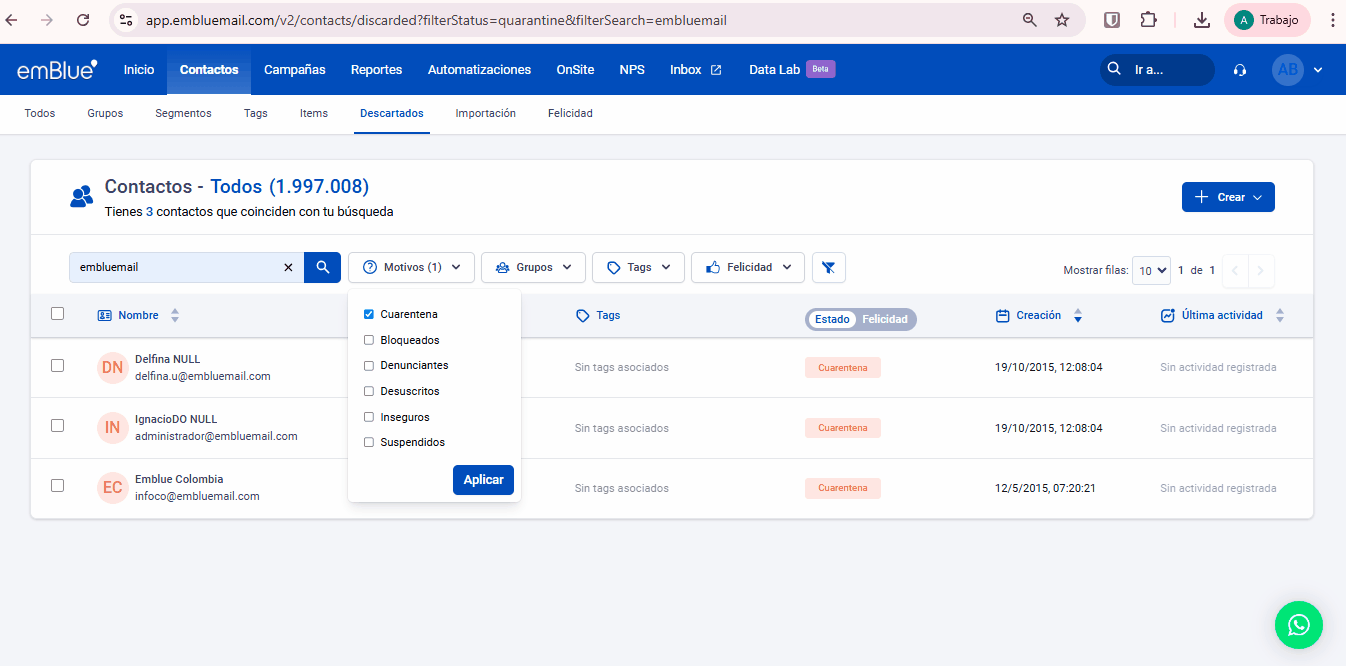Go to the Campañas menu
This screenshot has width=1346, height=666.
click(294, 70)
